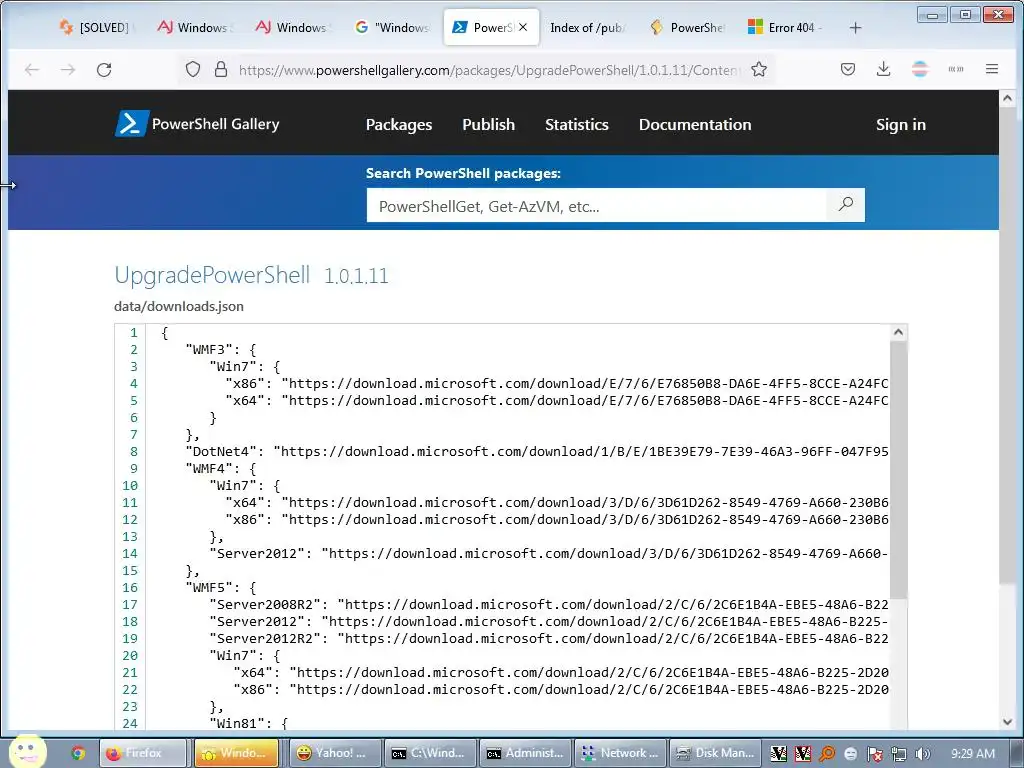The height and width of the screenshot is (768, 1024).
Task: Open the striped extension icon in toolbar
Action: [920, 69]
